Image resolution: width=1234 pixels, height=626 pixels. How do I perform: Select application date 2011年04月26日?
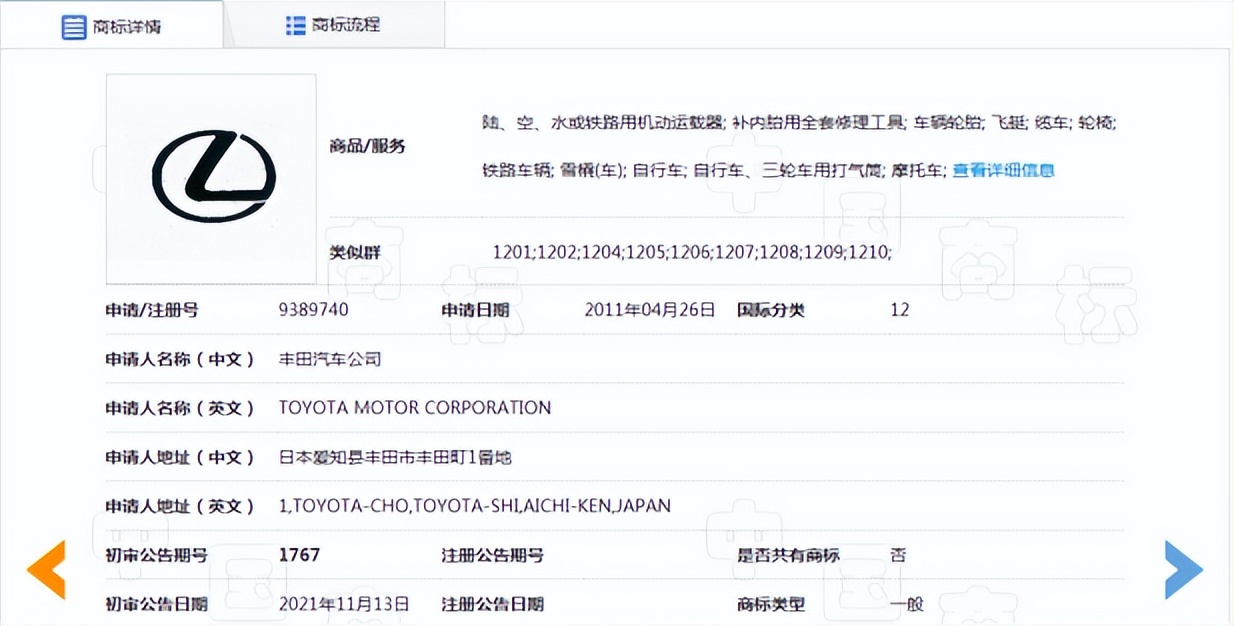pyautogui.click(x=650, y=310)
